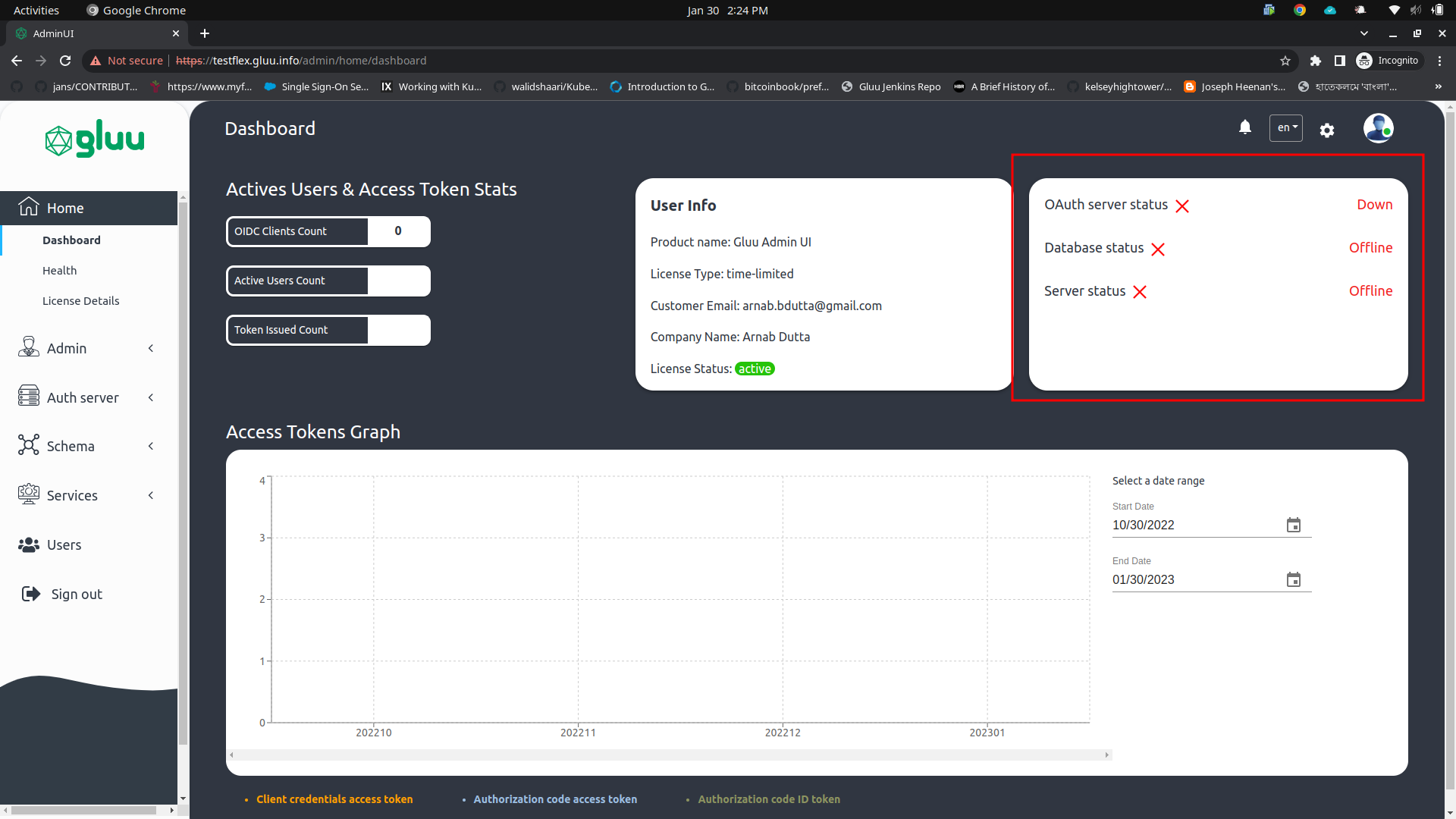The width and height of the screenshot is (1456, 819).
Task: Open the Start Date calendar picker icon
Action: pyautogui.click(x=1294, y=525)
